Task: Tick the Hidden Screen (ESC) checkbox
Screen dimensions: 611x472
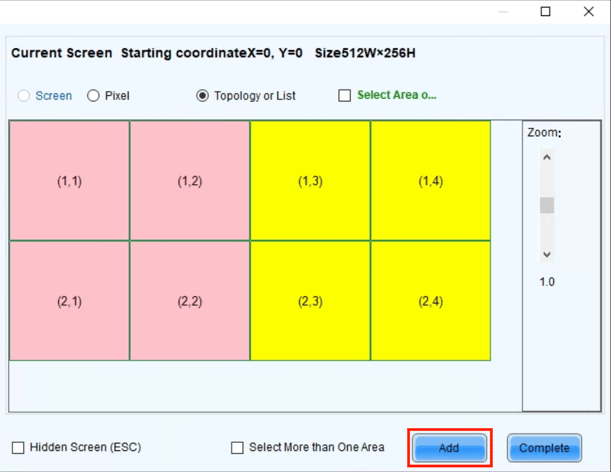Action: pyautogui.click(x=18, y=447)
